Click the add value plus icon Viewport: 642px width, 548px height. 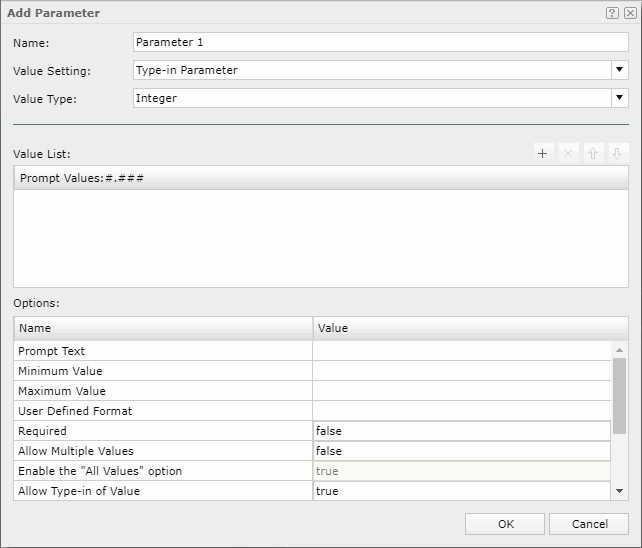point(543,154)
